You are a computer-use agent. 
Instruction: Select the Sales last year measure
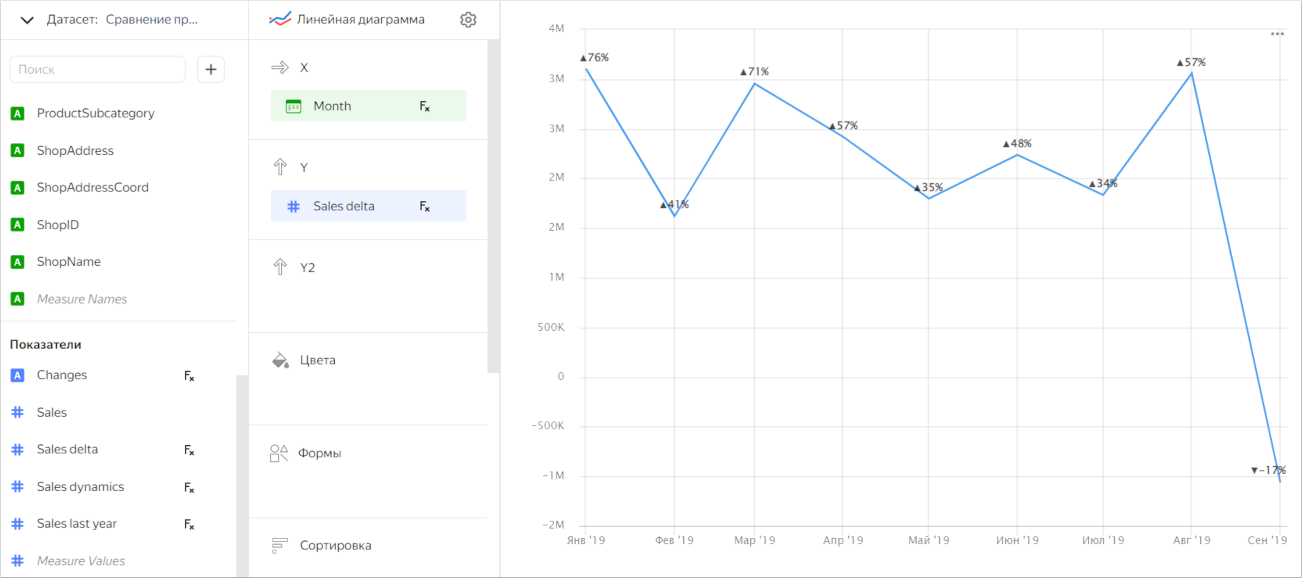click(77, 524)
